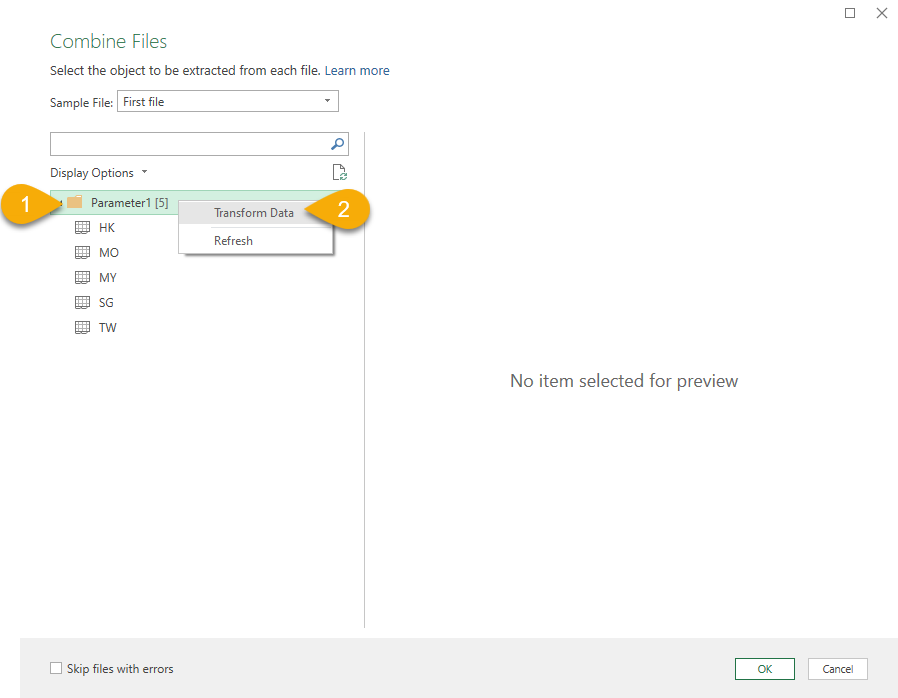The width and height of the screenshot is (898, 698).
Task: Enable Skip files with errors checkbox
Action: (x=56, y=669)
